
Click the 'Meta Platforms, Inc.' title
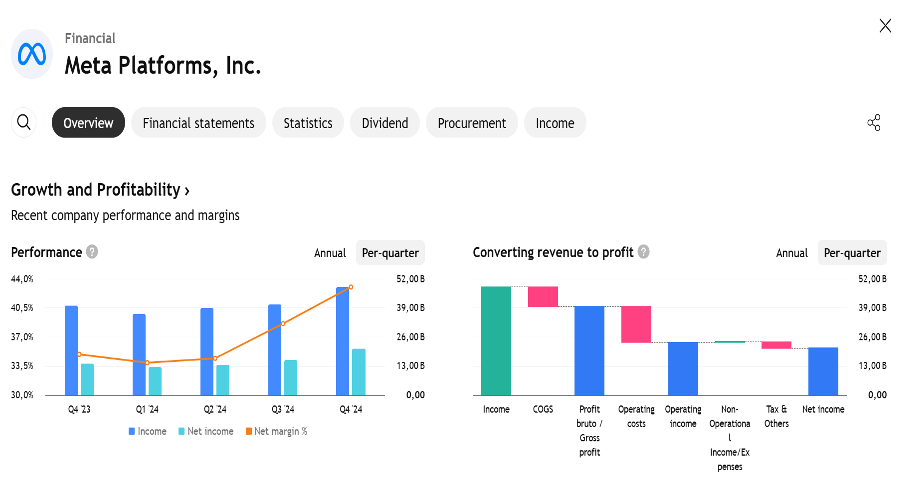(162, 65)
